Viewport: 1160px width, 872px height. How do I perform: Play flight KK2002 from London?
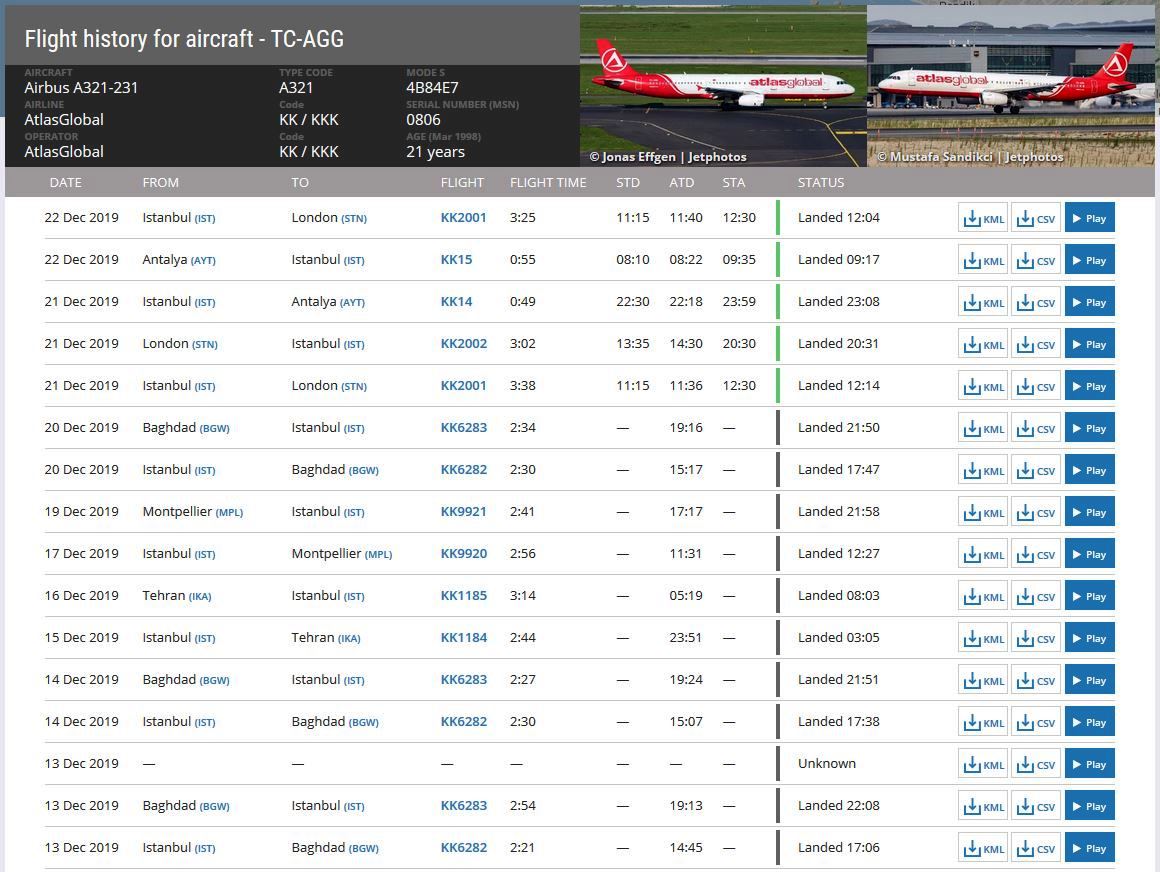point(1089,344)
